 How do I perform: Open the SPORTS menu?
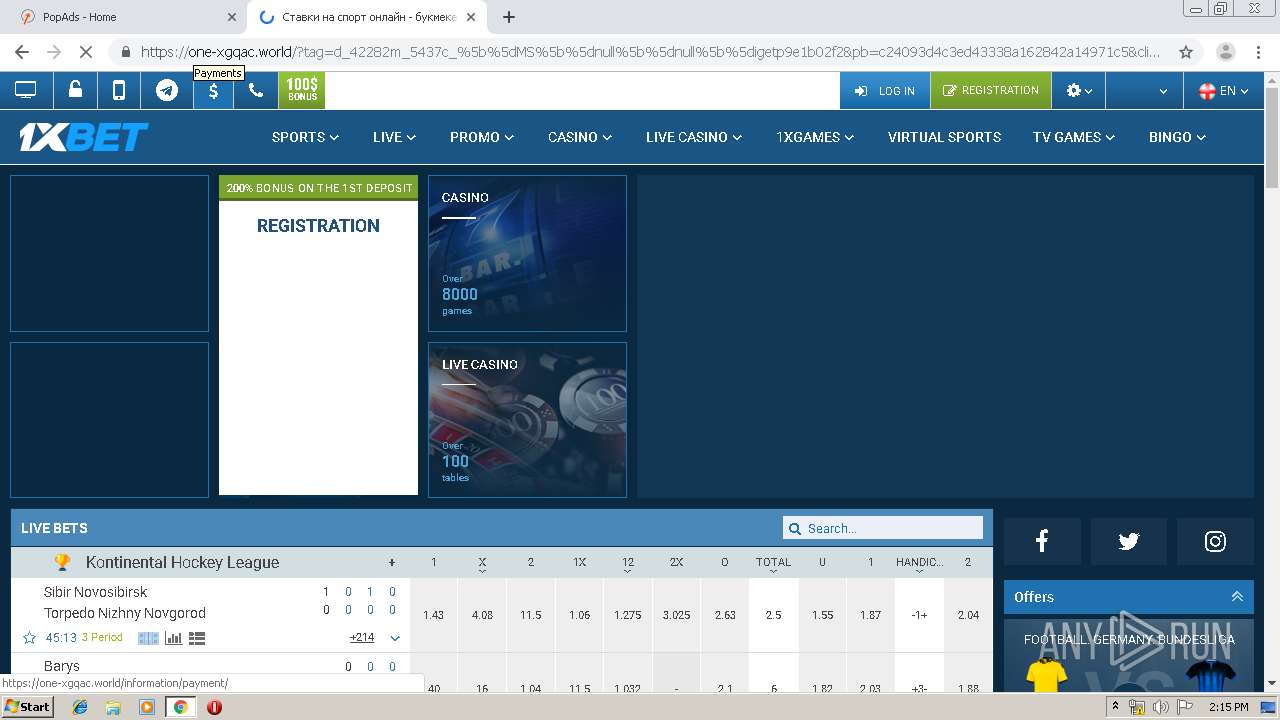click(x=305, y=137)
